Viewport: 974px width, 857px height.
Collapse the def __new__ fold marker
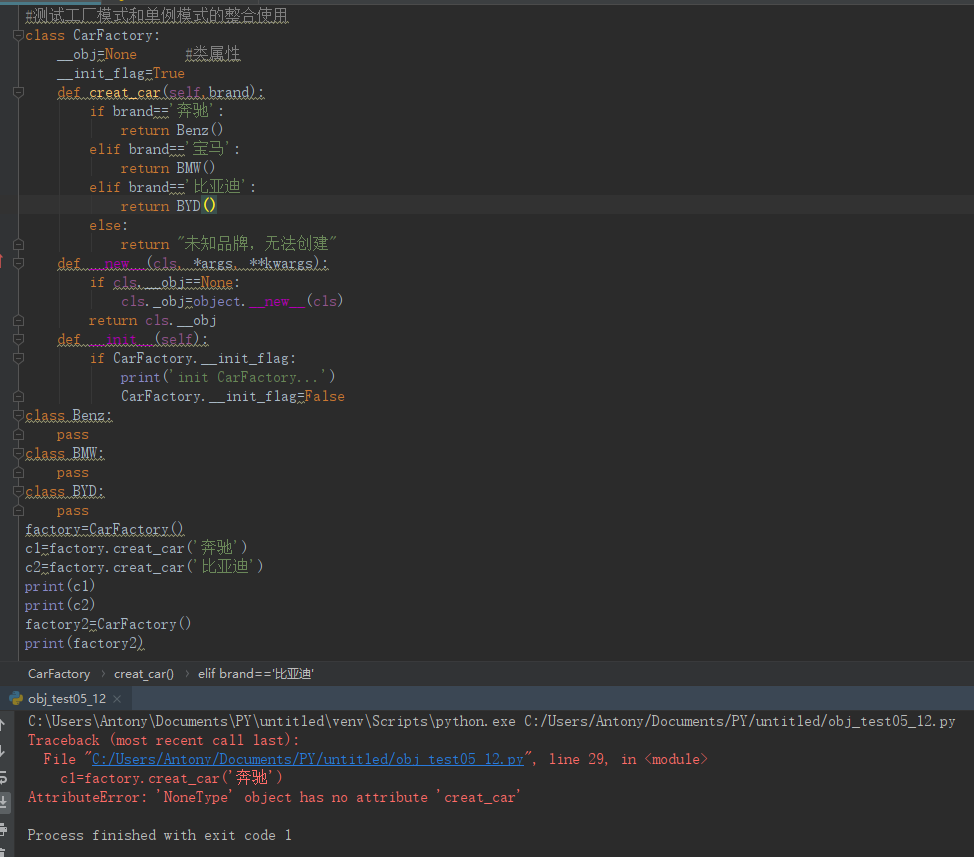[18, 263]
